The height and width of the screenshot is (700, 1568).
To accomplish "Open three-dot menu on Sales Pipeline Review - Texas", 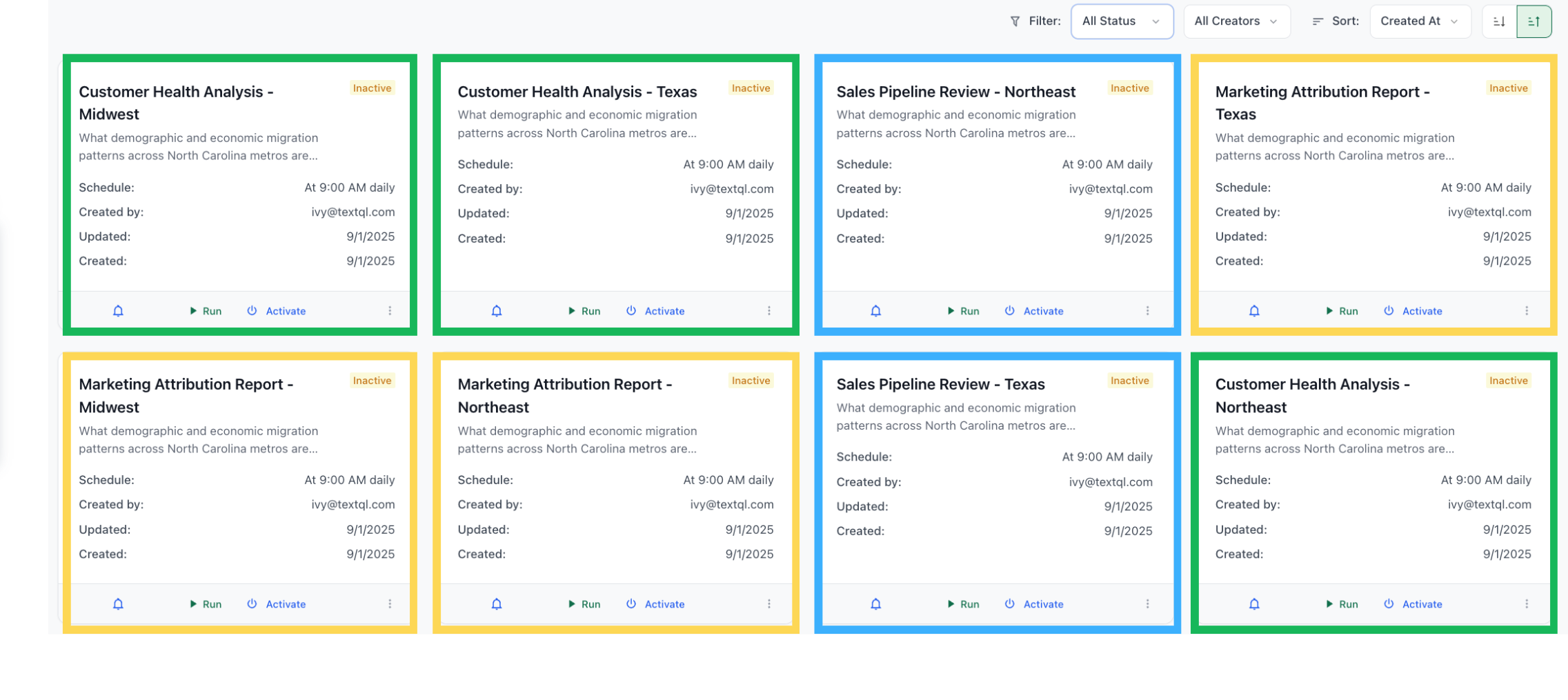I will coord(1148,604).
